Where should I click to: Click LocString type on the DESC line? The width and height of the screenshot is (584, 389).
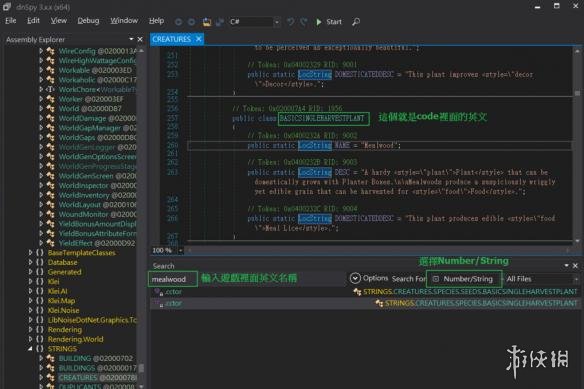[x=315, y=172]
